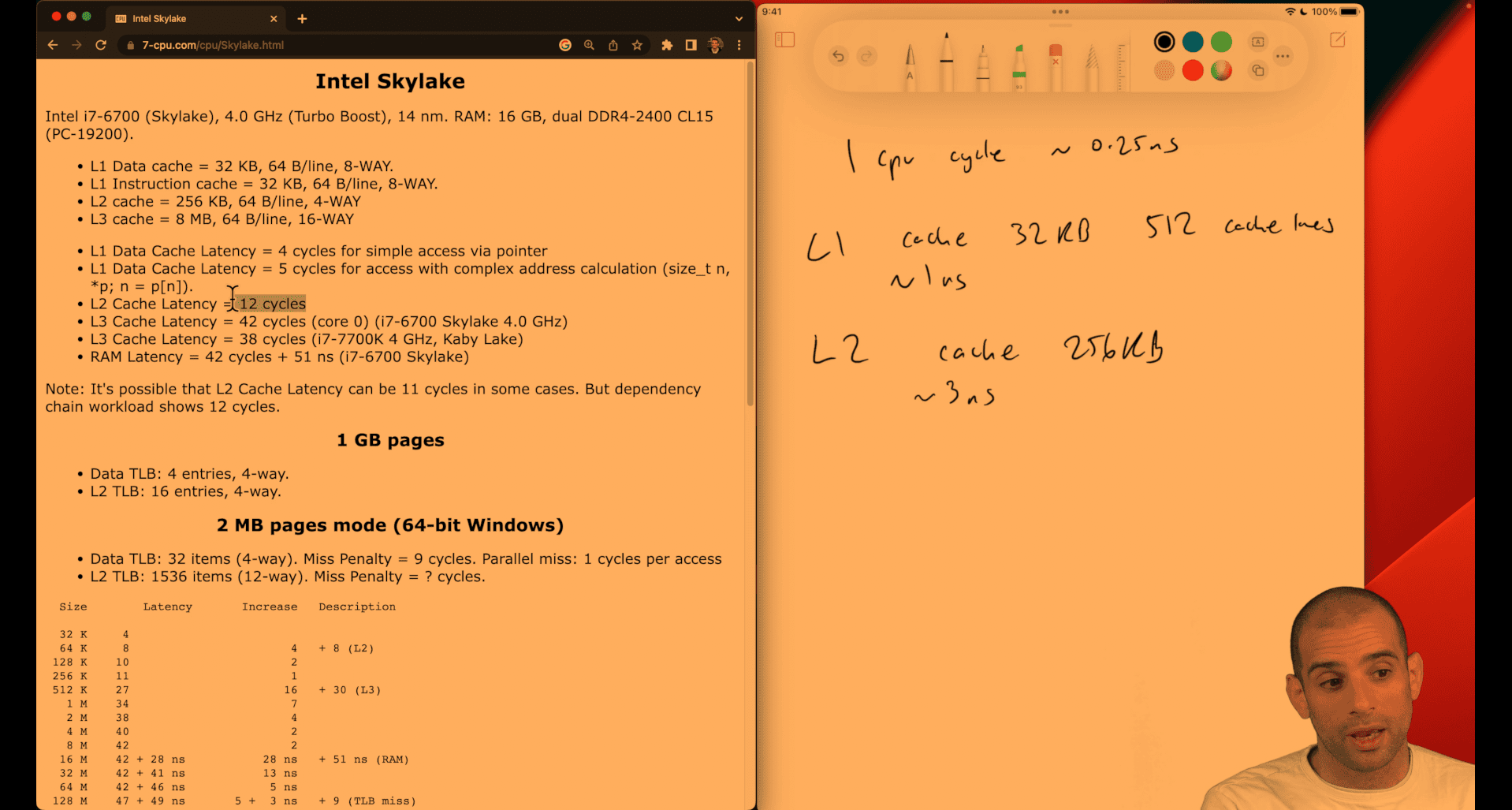Toggle the notes sidebar panel

coord(784,40)
